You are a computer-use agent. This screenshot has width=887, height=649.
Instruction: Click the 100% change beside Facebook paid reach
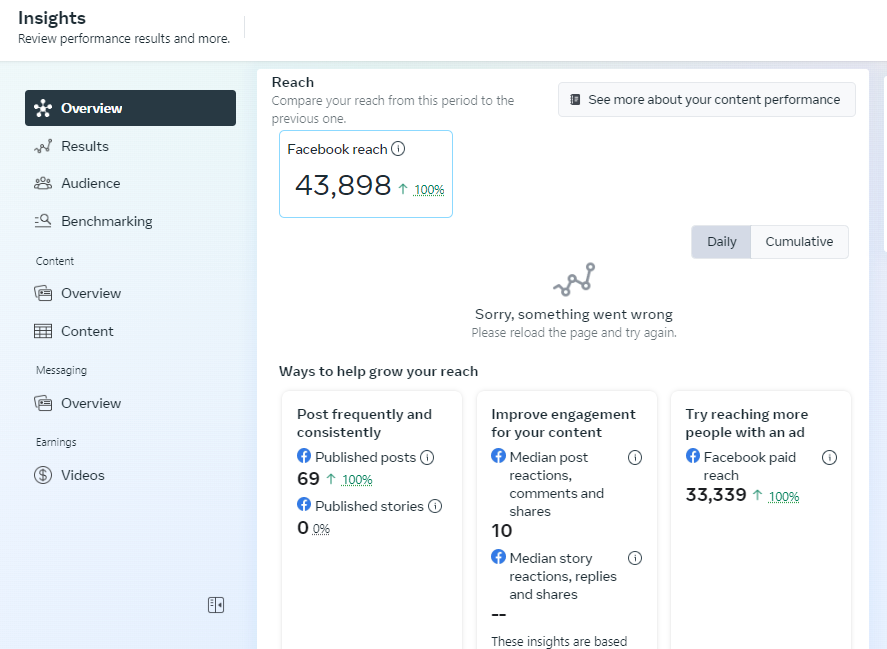tap(784, 497)
